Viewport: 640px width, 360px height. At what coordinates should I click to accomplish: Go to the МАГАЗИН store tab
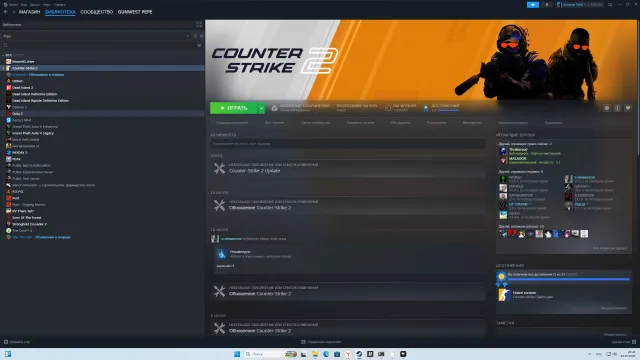(29, 12)
